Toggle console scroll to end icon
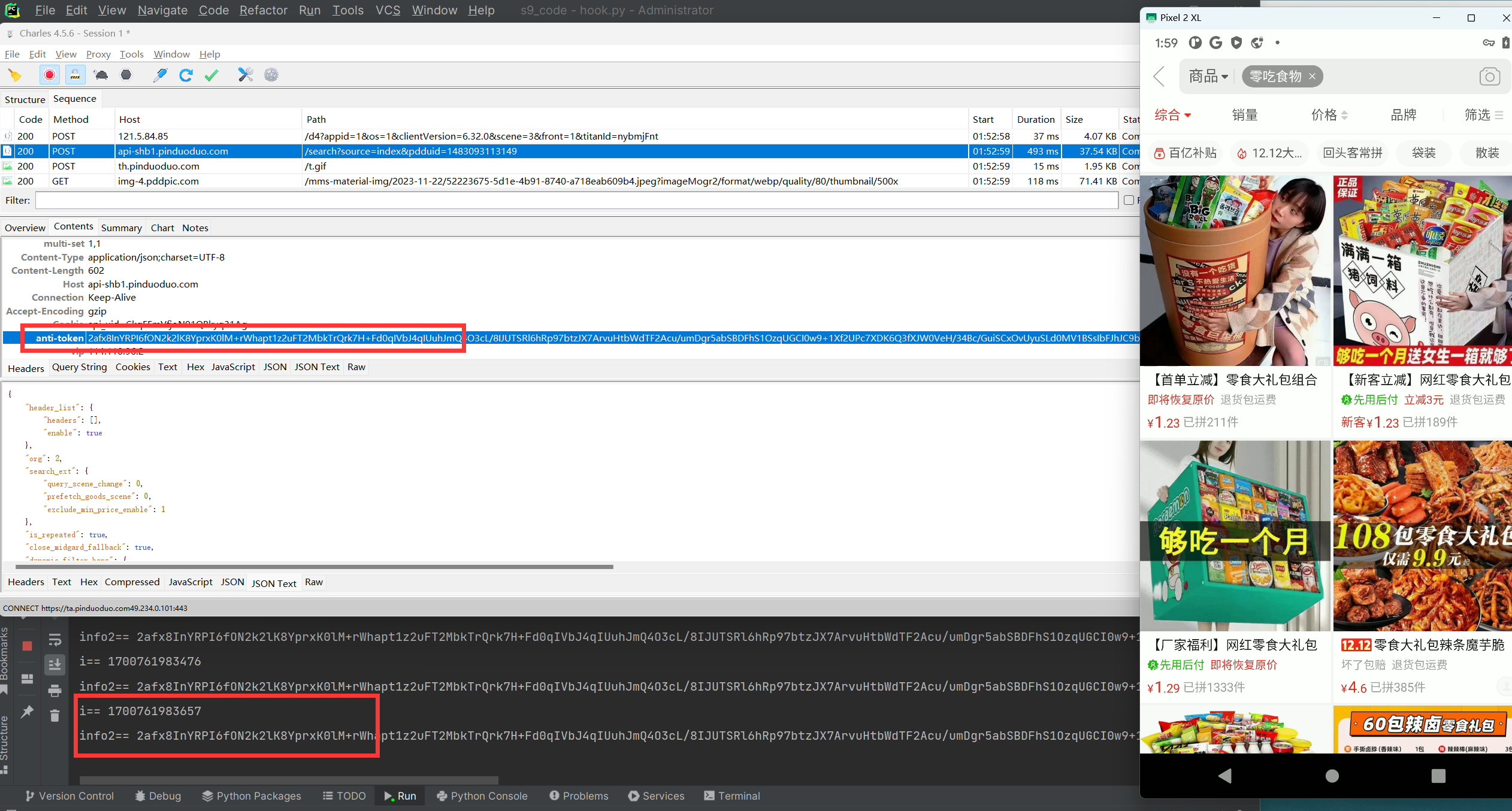Screen dimensions: 1512x811 55,664
